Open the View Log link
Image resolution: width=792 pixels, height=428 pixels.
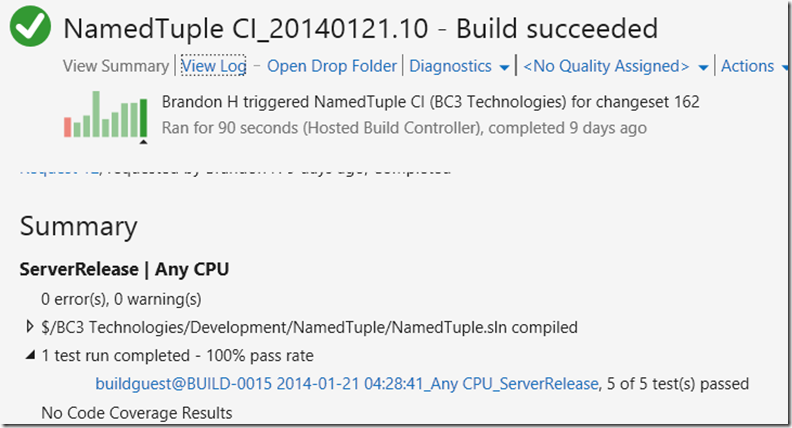click(x=214, y=66)
